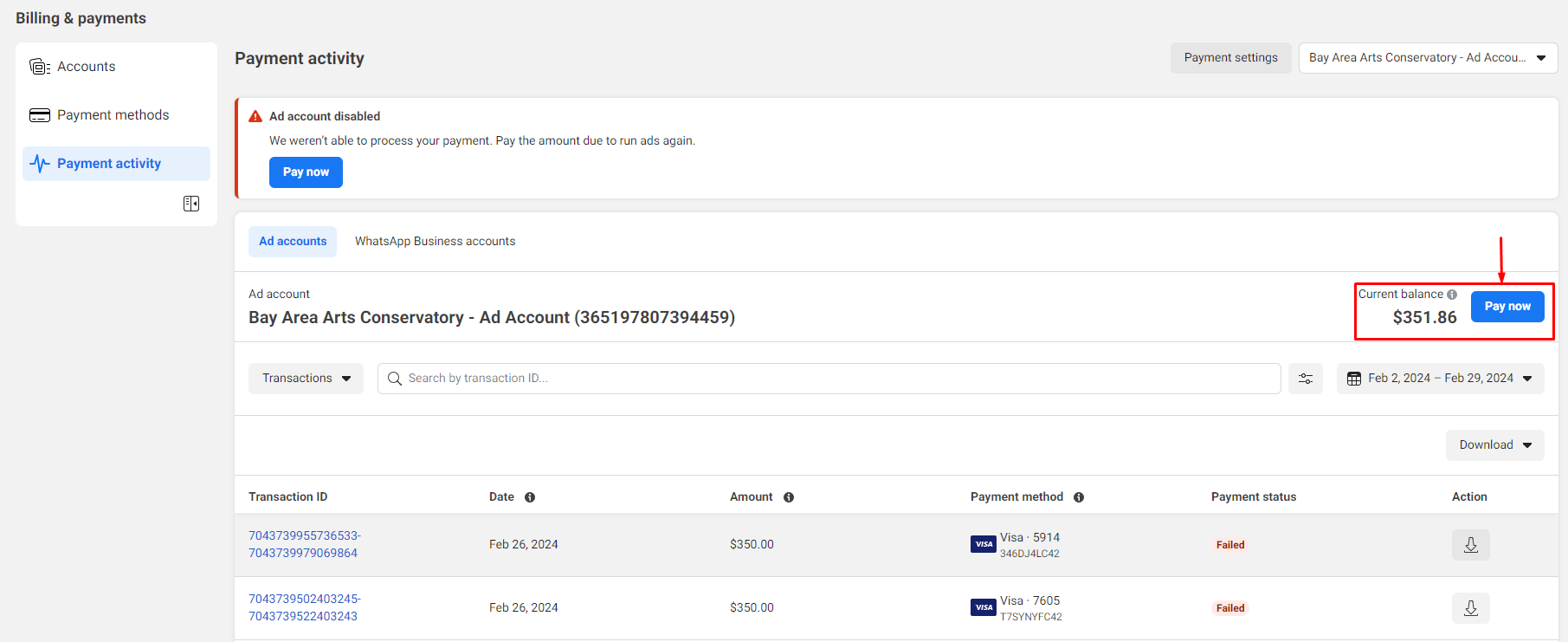Collapse the sidebar with the panel icon
This screenshot has width=1568, height=642.
click(191, 204)
